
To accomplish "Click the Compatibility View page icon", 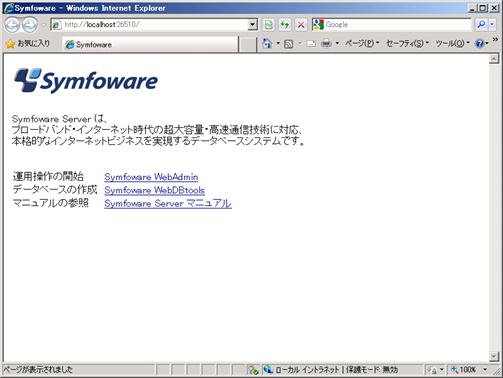I will 268,25.
